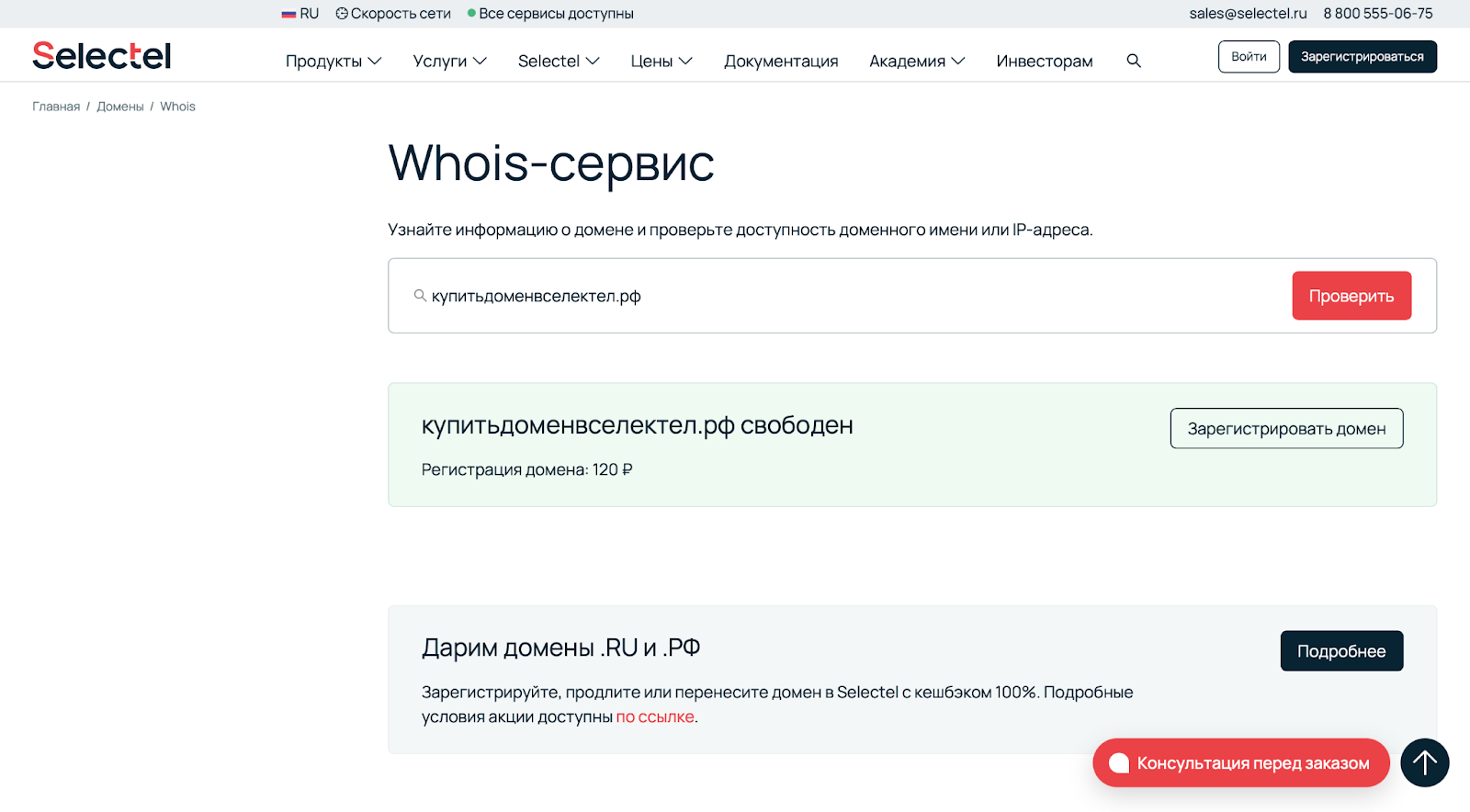Expand the Продукты dropdown menu
The image size is (1470, 812).
333,61
